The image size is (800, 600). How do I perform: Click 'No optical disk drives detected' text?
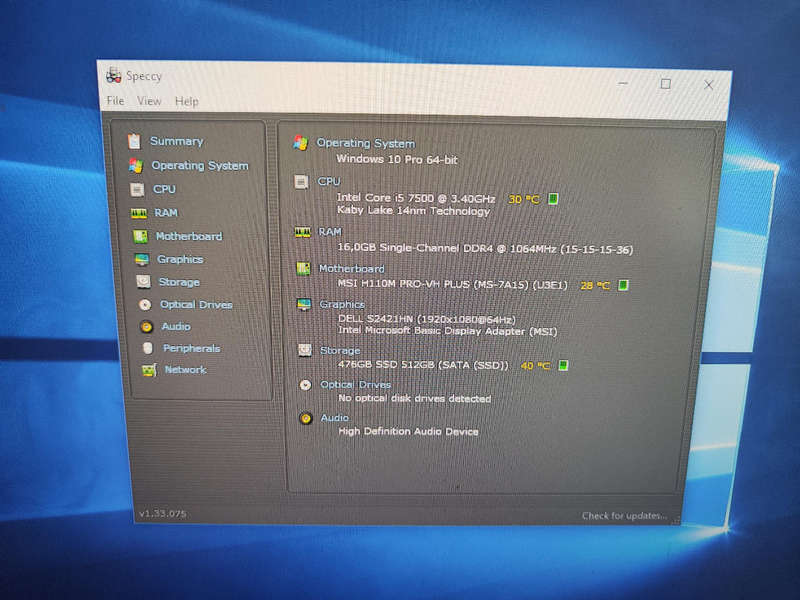pyautogui.click(x=415, y=398)
